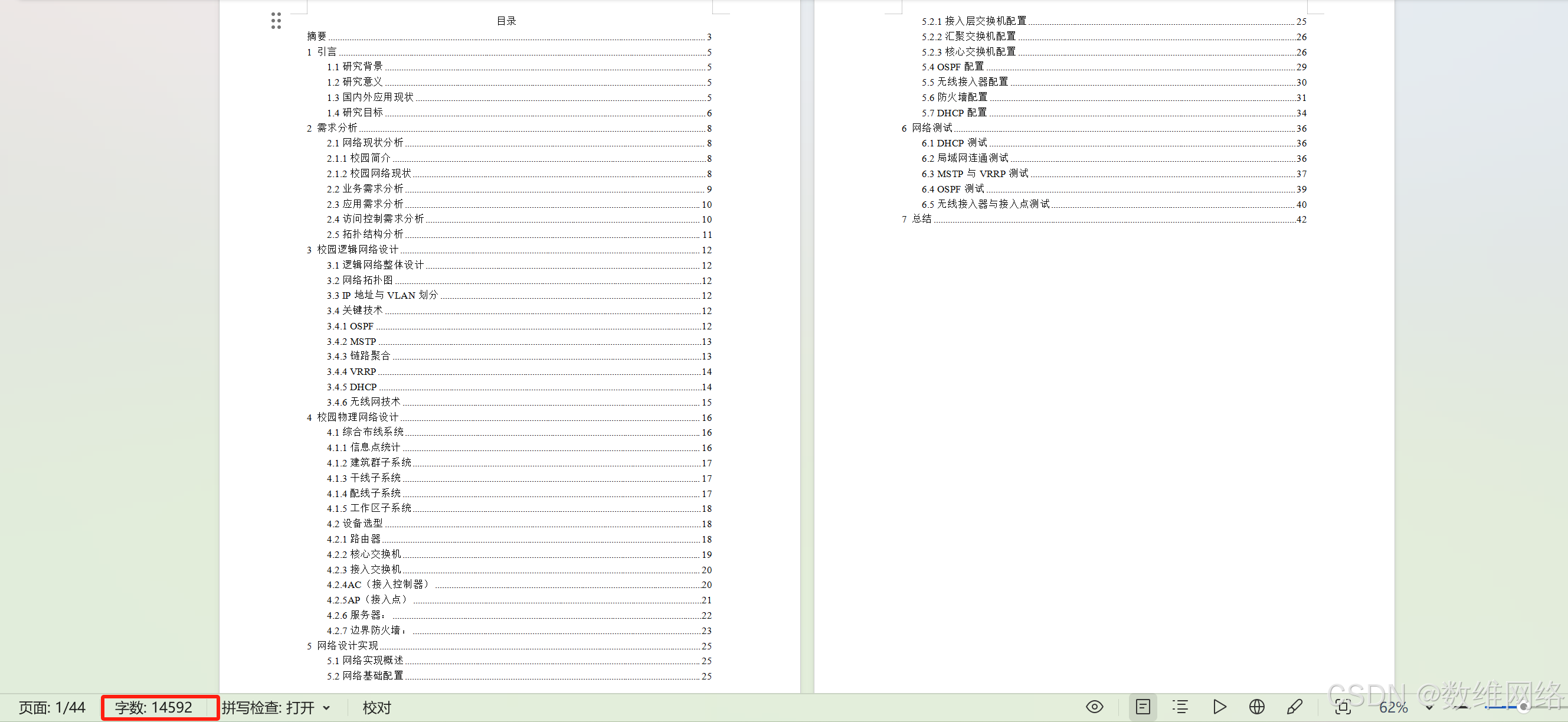
Task: Click page indicator 页面: 1/44
Action: pos(52,707)
